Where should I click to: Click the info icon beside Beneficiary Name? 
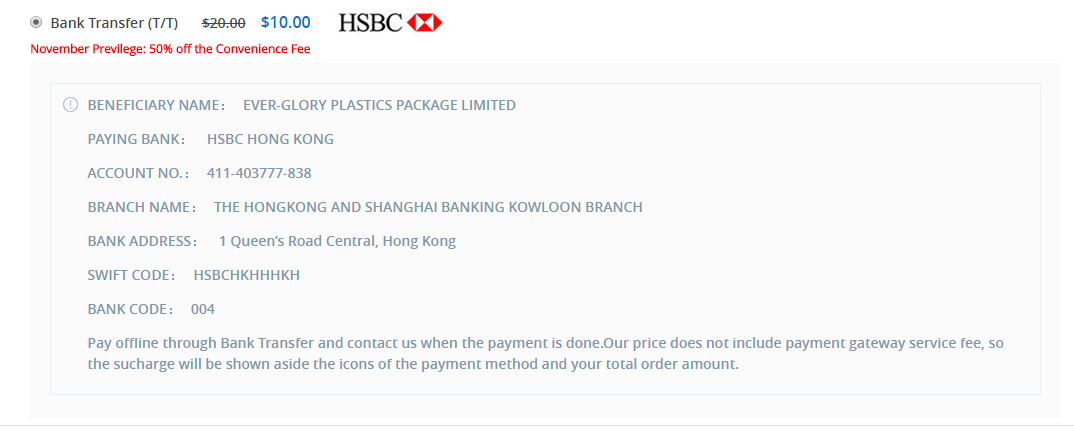70,105
